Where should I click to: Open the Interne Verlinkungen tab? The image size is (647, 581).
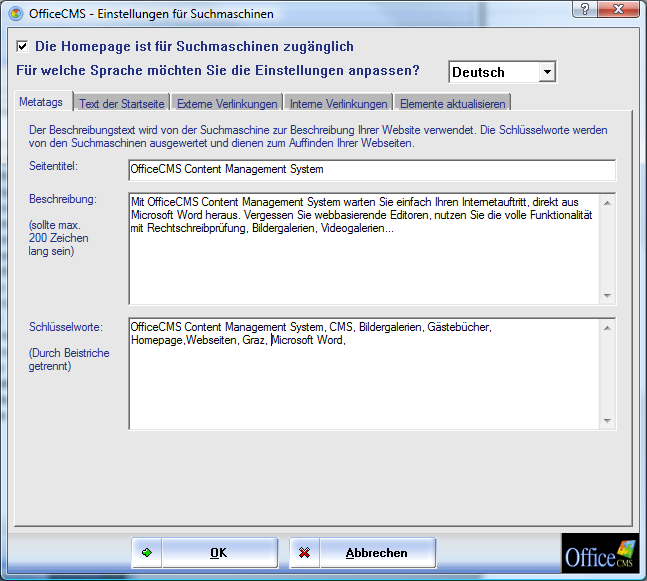point(338,104)
